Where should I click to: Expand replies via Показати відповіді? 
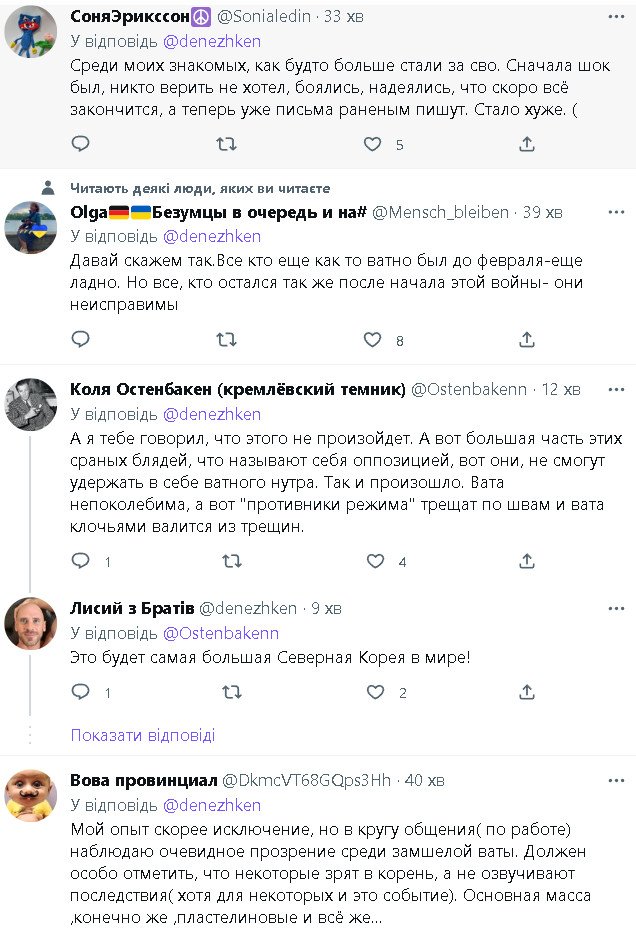point(142,735)
